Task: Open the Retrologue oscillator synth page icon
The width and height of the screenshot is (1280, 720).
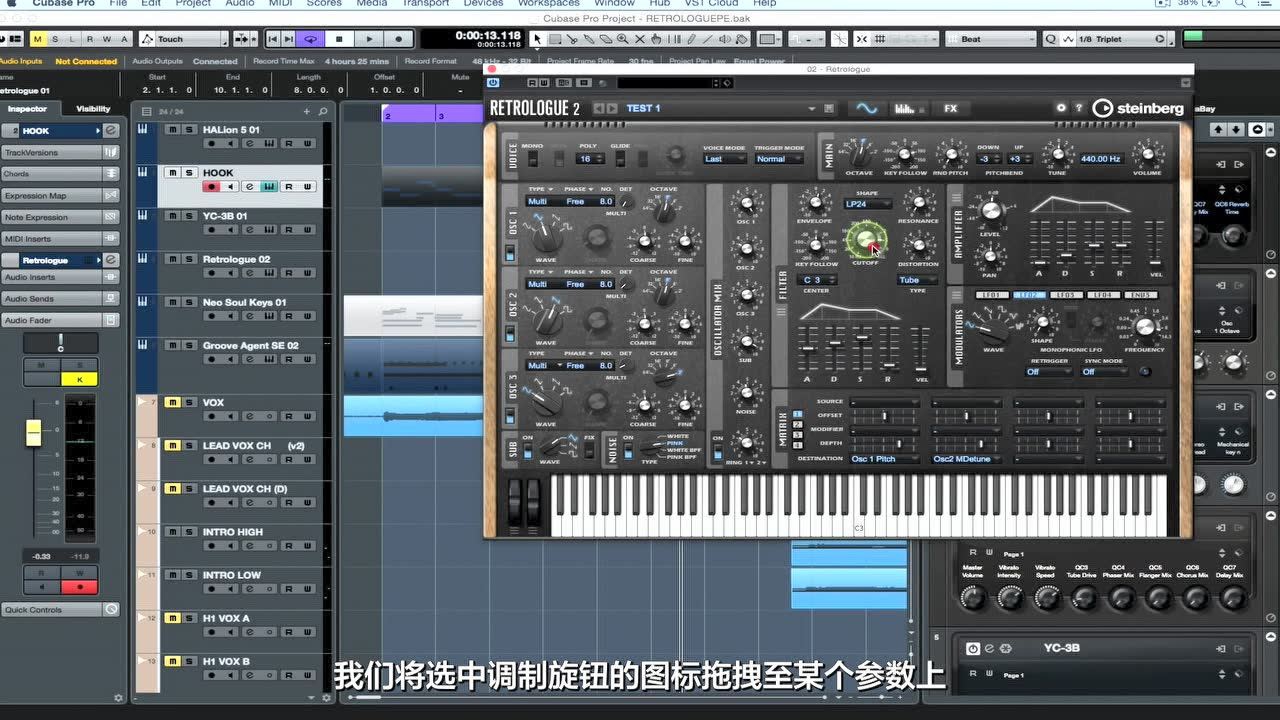Action: [865, 108]
